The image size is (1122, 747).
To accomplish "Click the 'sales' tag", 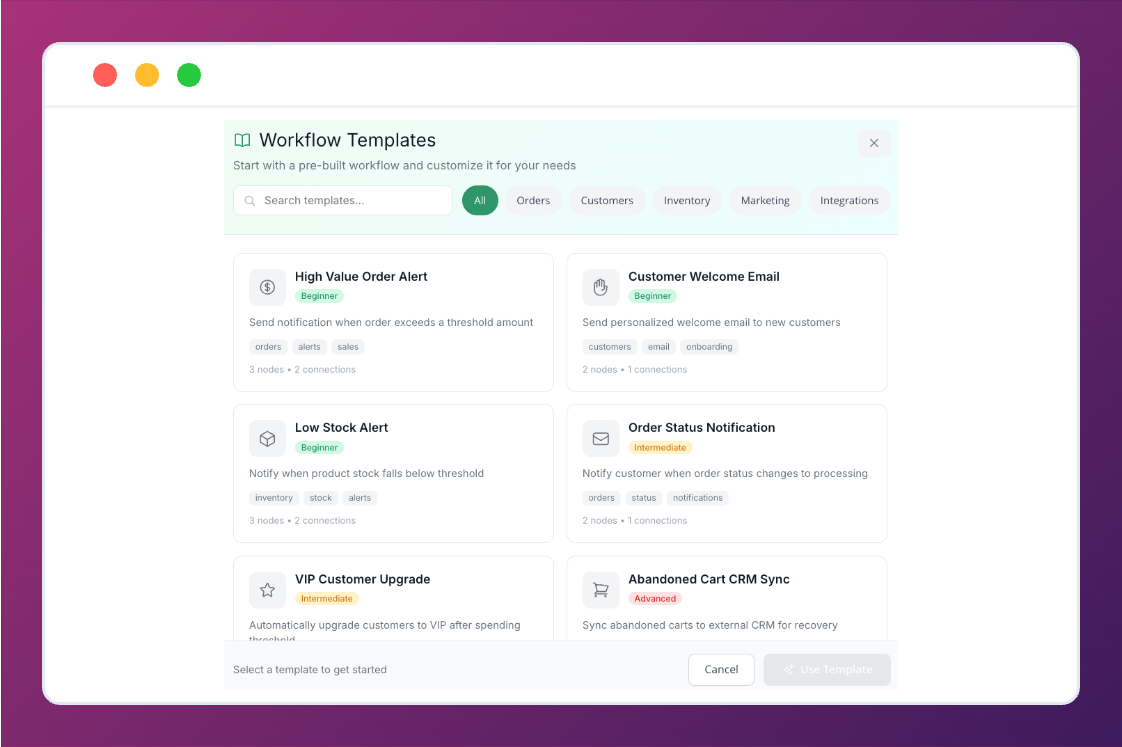I will point(348,347).
